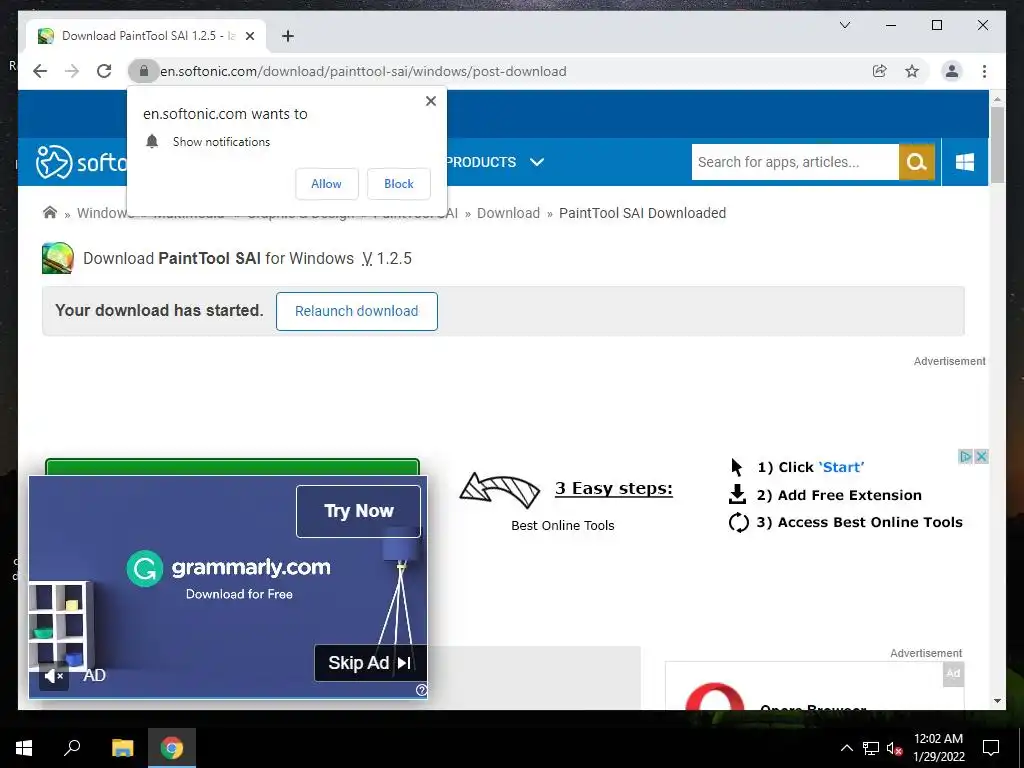Click 'Add Free Extension' text
The image size is (1024, 768).
click(x=850, y=495)
